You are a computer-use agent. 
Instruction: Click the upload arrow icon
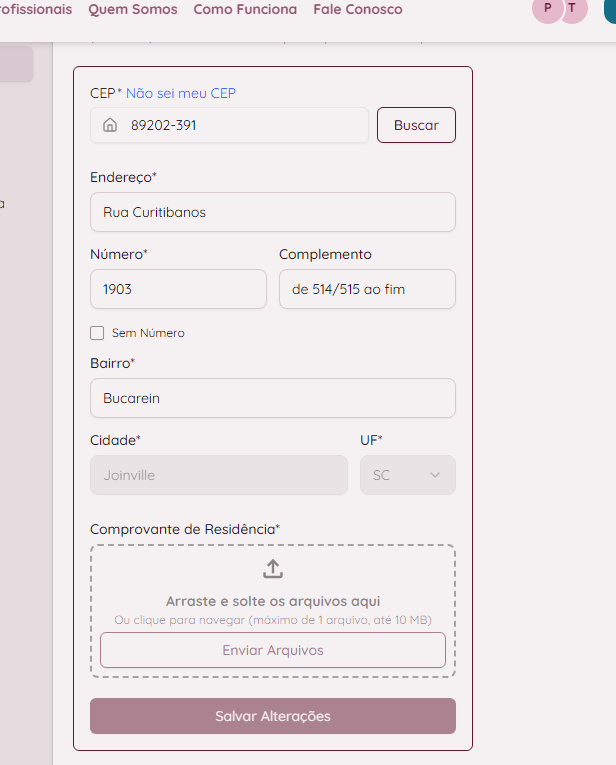273,569
